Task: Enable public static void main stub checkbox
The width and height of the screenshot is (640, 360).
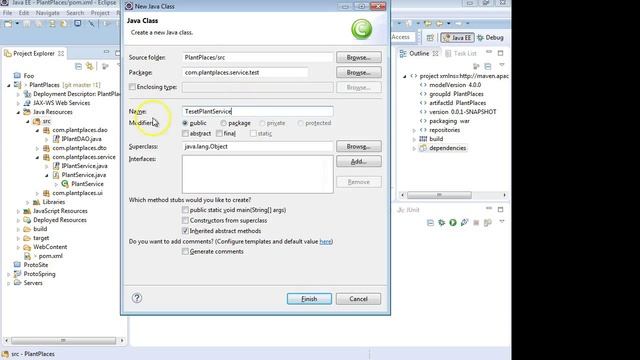Action: (x=185, y=210)
